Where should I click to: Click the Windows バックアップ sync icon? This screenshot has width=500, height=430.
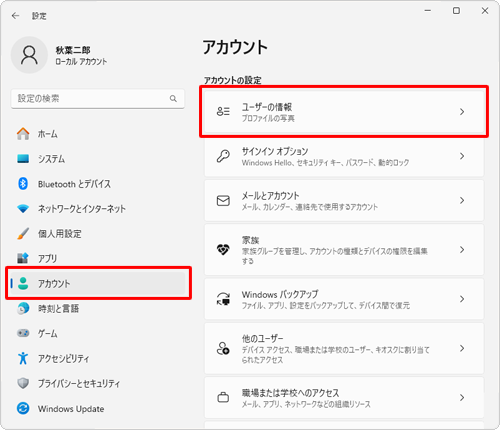[x=223, y=299]
